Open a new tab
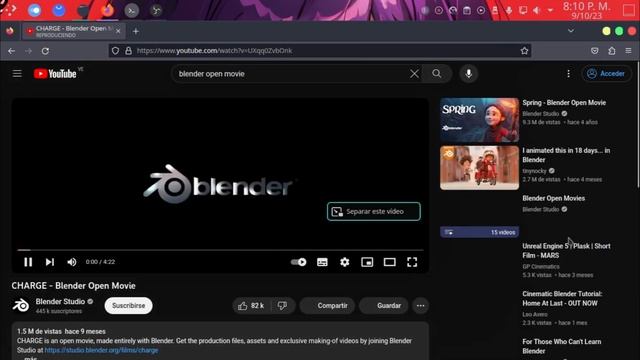The width and height of the screenshot is (640, 360). click(x=136, y=31)
